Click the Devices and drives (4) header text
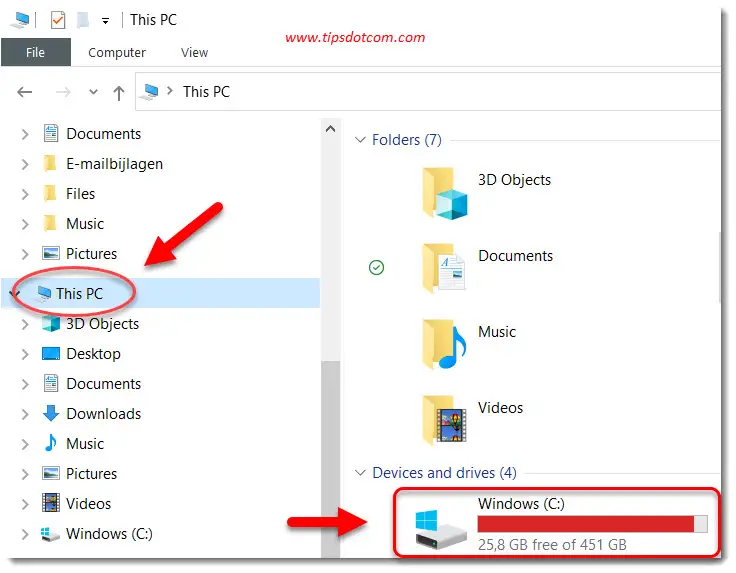Screen dimensions: 736x573 [x=445, y=473]
